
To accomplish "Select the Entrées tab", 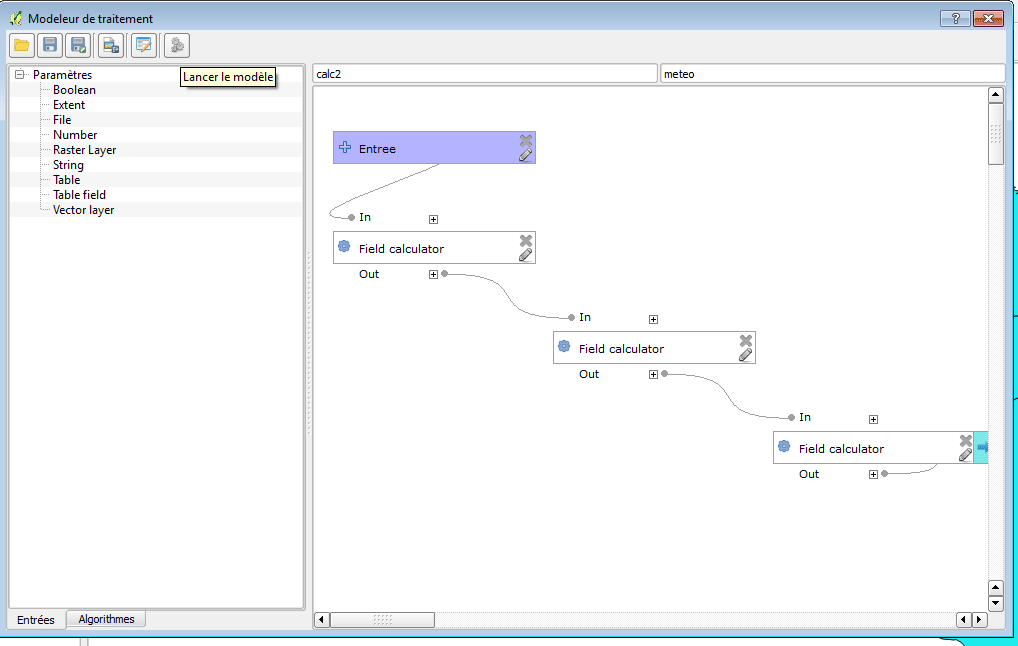I will pos(36,620).
